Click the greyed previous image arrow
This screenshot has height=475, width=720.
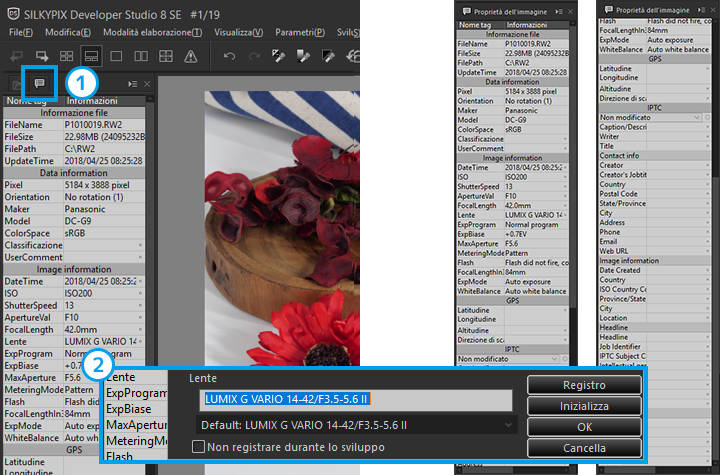(17, 57)
